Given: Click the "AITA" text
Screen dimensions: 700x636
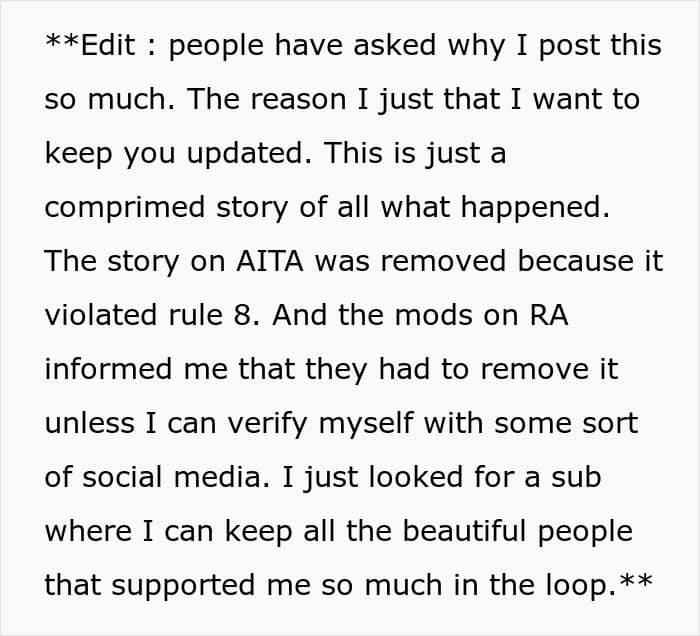Looking at the screenshot, I should coord(270,261).
